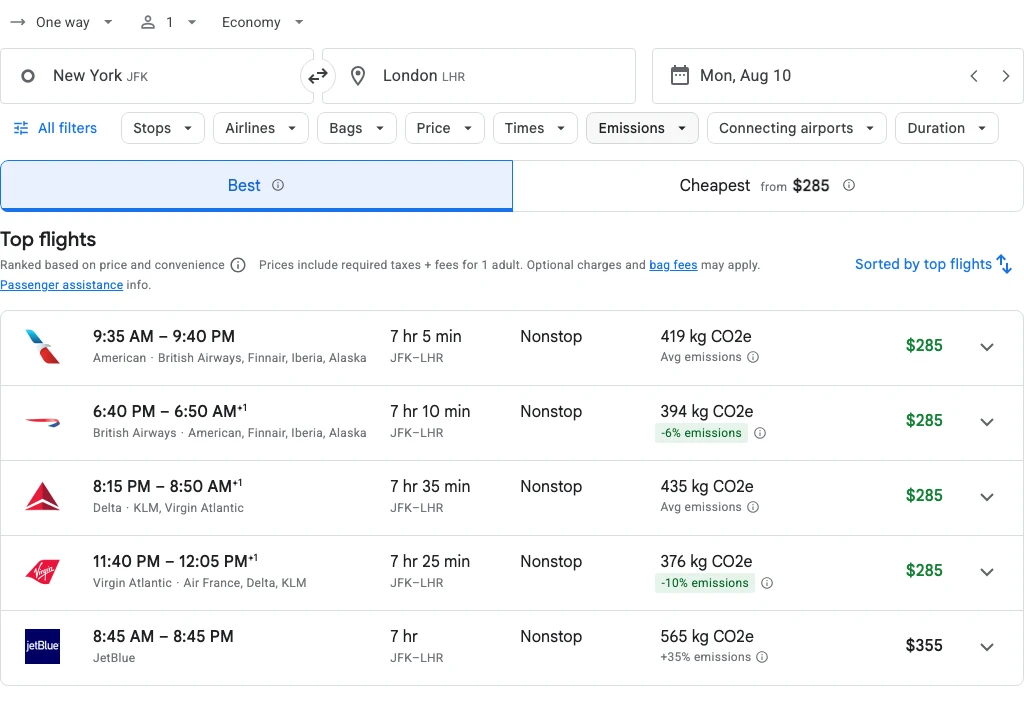
Task: Expand the 8:45 AM JetBlue flight details
Action: tap(987, 647)
